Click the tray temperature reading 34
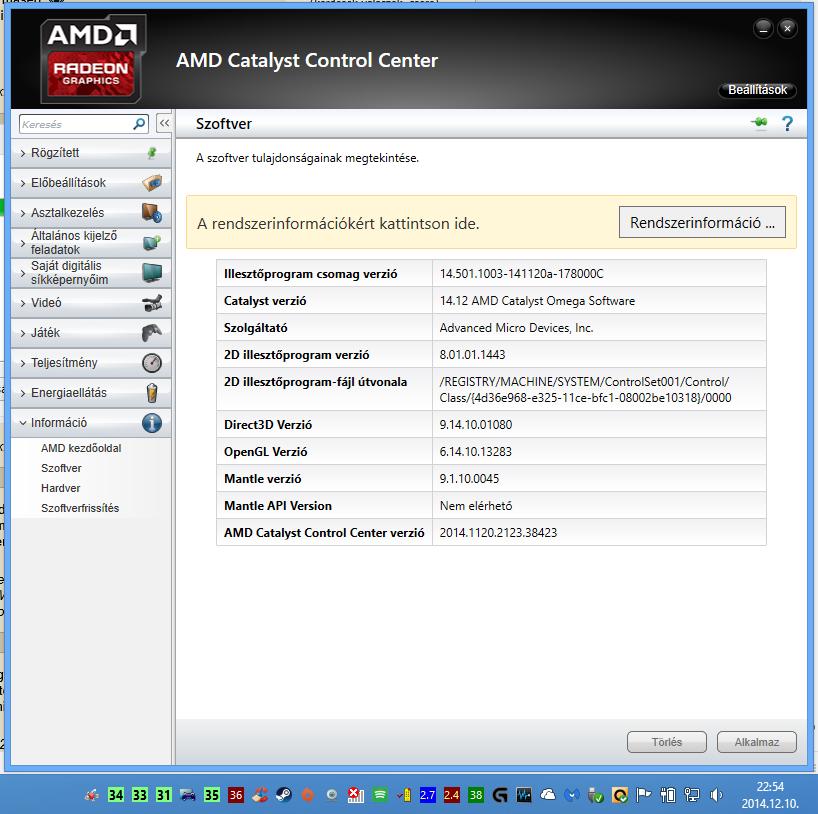Image resolution: width=818 pixels, height=814 pixels. [x=116, y=795]
